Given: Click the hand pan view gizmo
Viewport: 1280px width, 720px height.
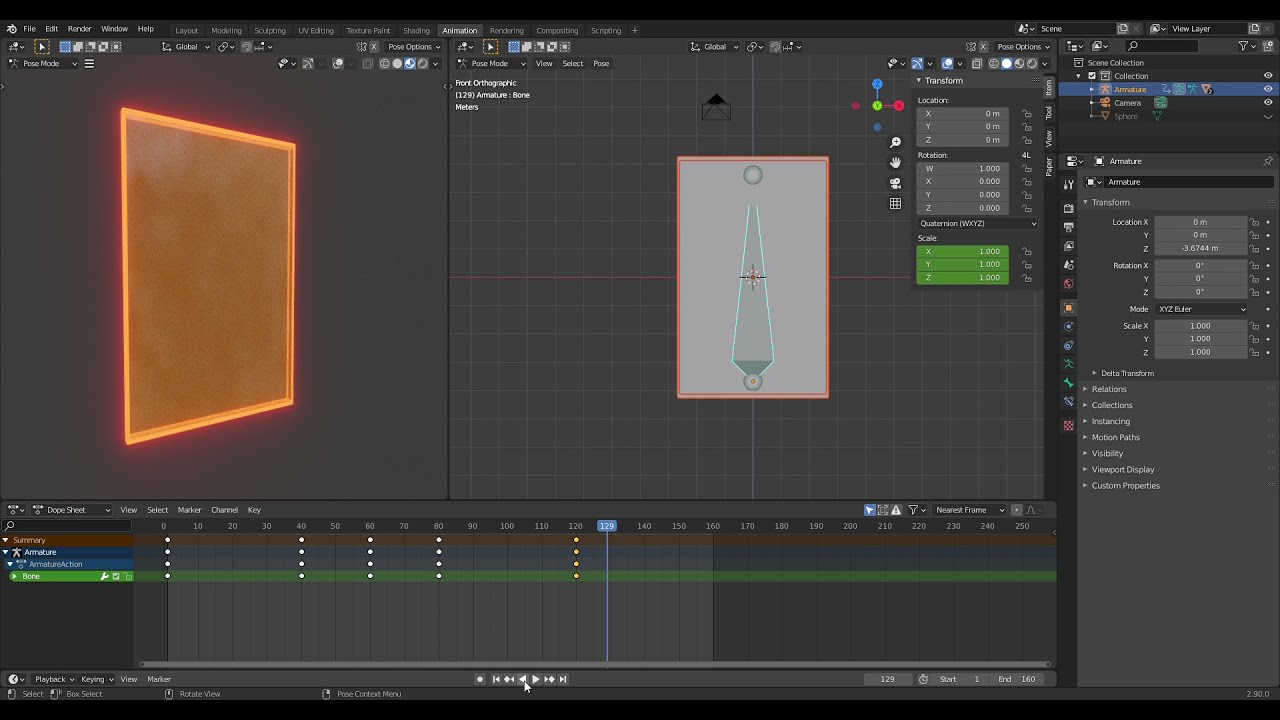Looking at the screenshot, I should [895, 162].
